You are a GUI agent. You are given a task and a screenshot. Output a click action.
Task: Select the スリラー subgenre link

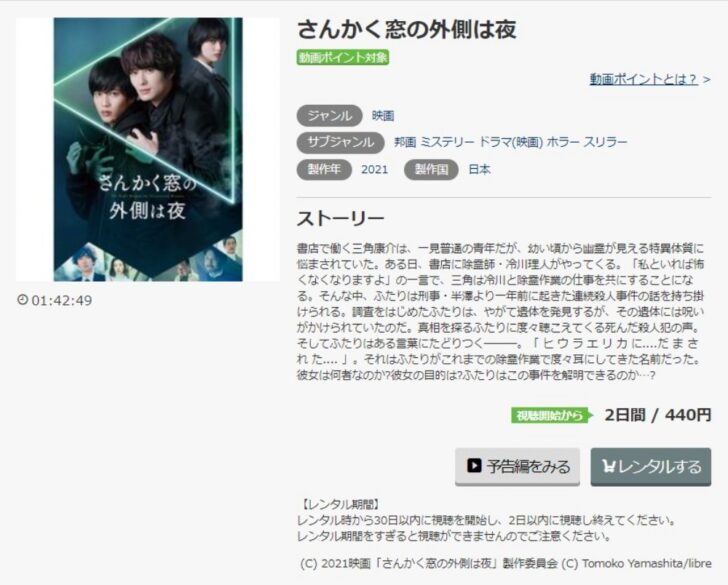pyautogui.click(x=605, y=142)
